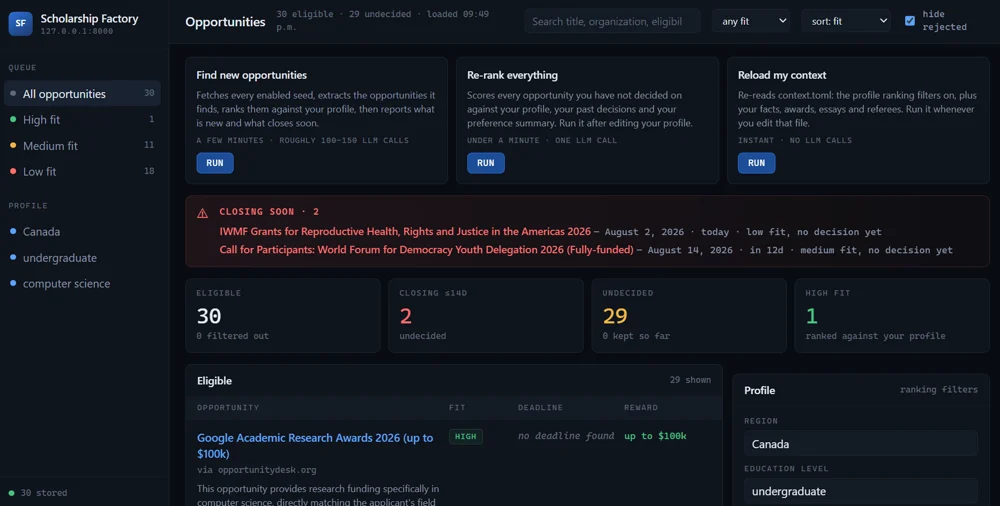Click the HIGH fit badge on Google awards
Image resolution: width=1000 pixels, height=506 pixels.
point(466,436)
